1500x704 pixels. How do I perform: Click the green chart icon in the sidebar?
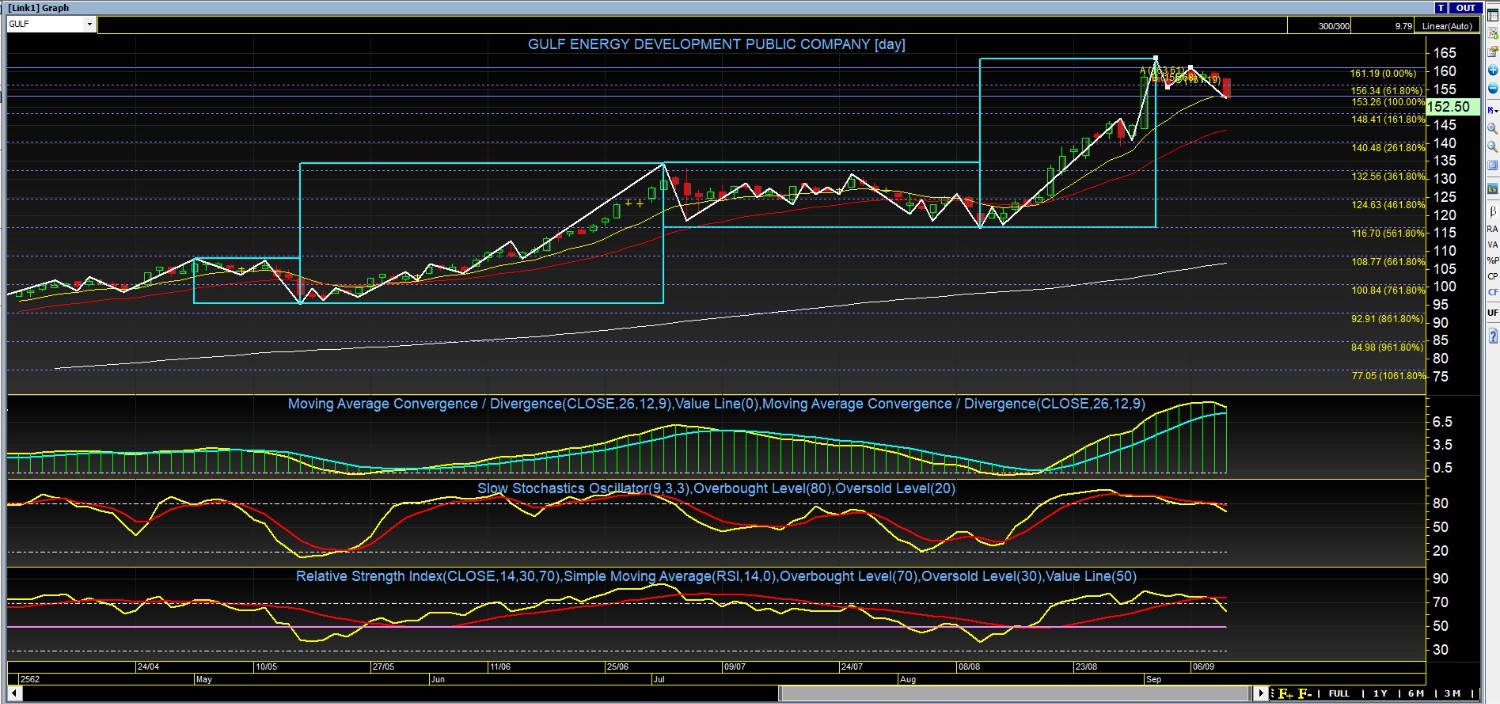[1492, 189]
